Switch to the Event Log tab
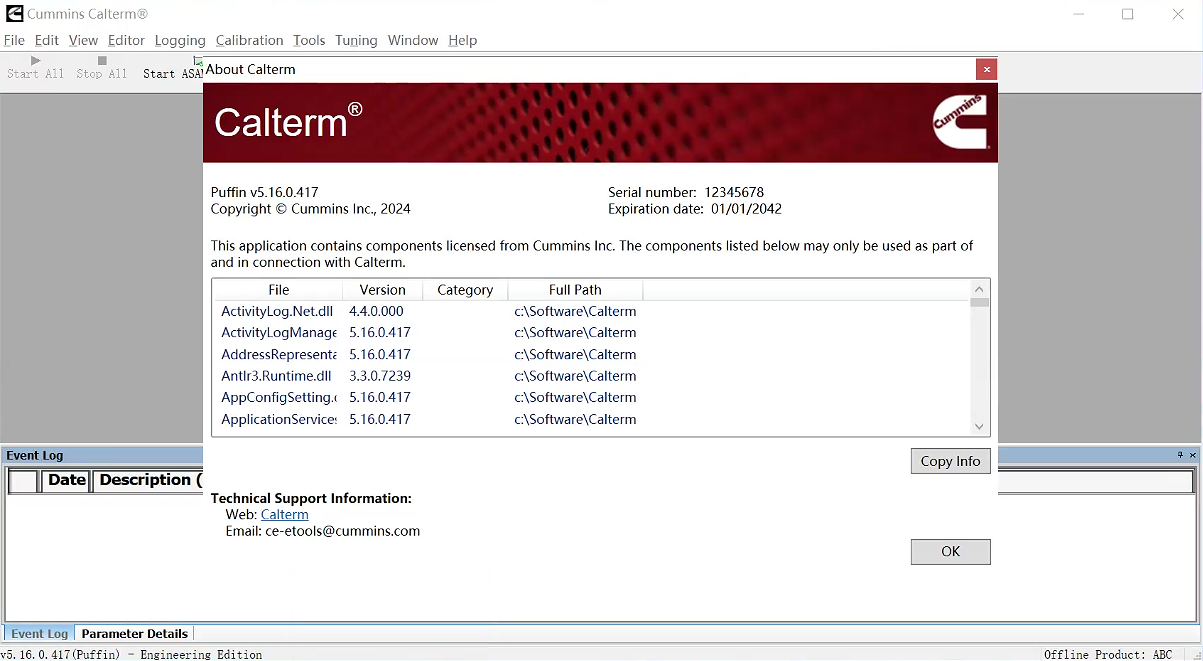Screen dimensions: 1203x661 pos(40,633)
